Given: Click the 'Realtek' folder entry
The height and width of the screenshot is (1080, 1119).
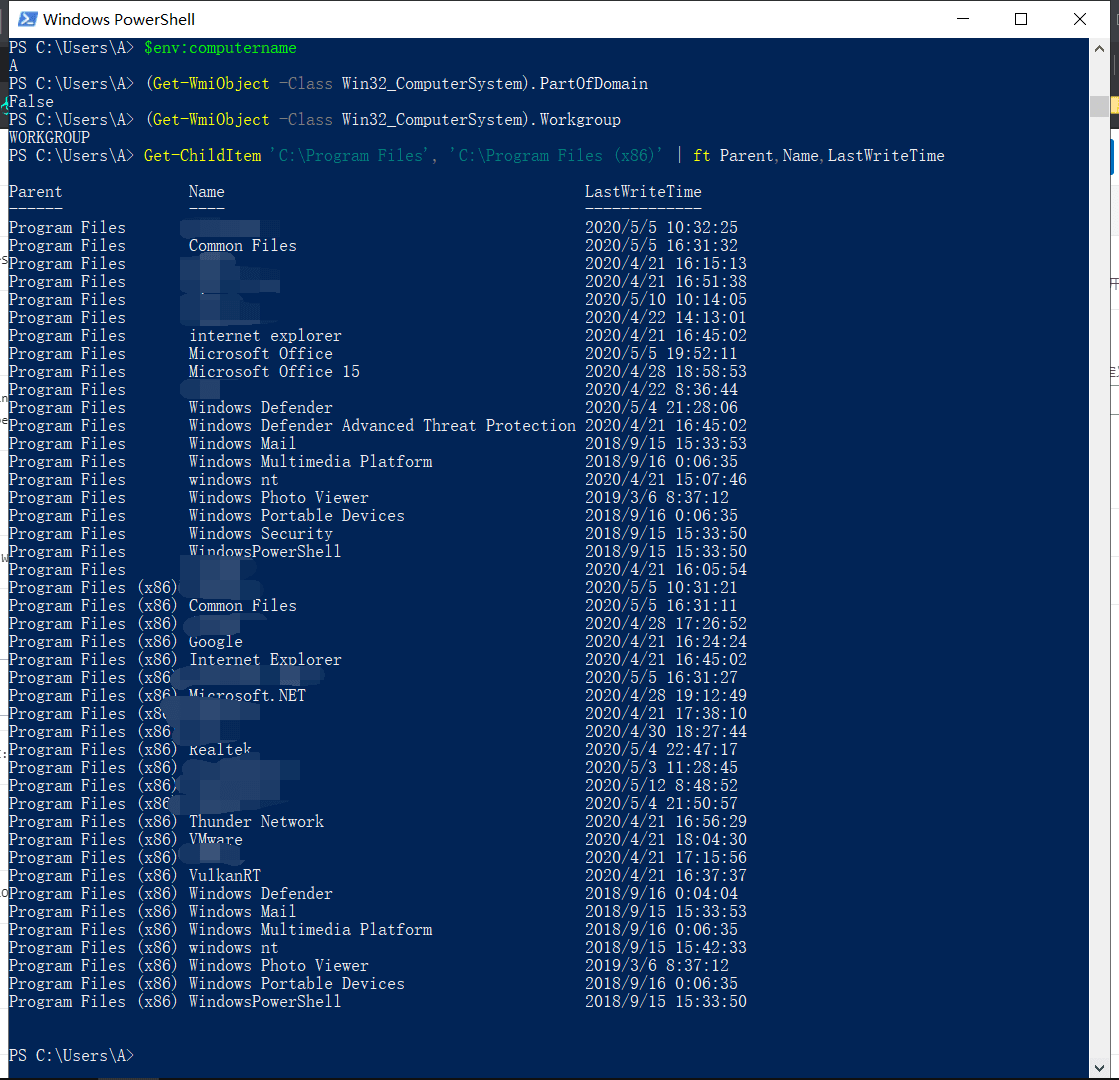Looking at the screenshot, I should [220, 750].
